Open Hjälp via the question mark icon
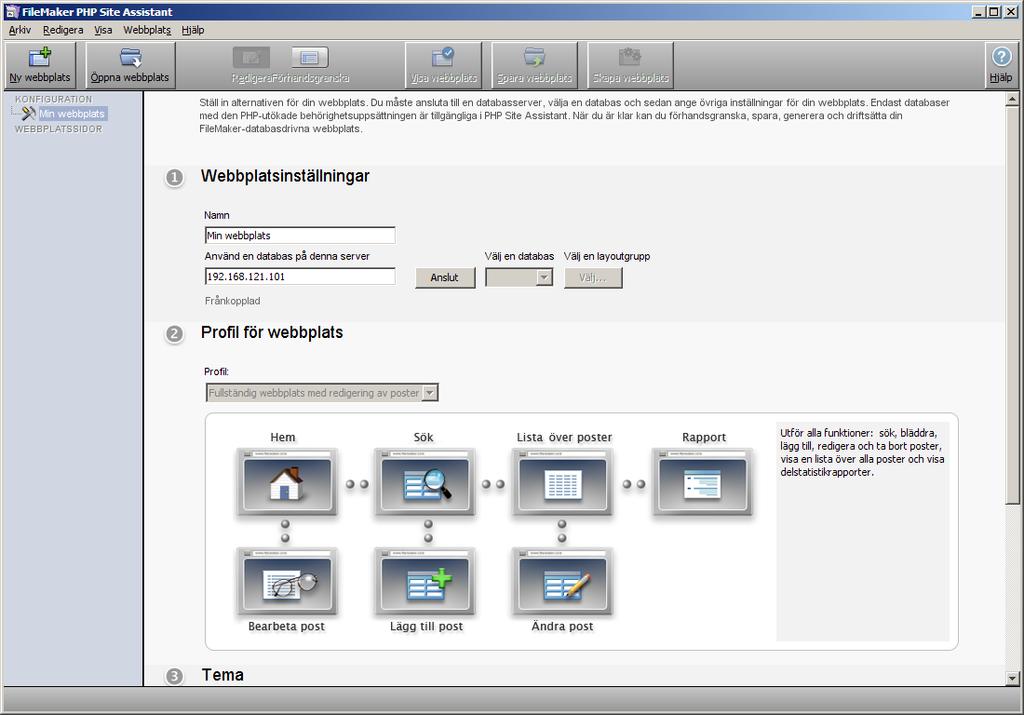 [1001, 57]
